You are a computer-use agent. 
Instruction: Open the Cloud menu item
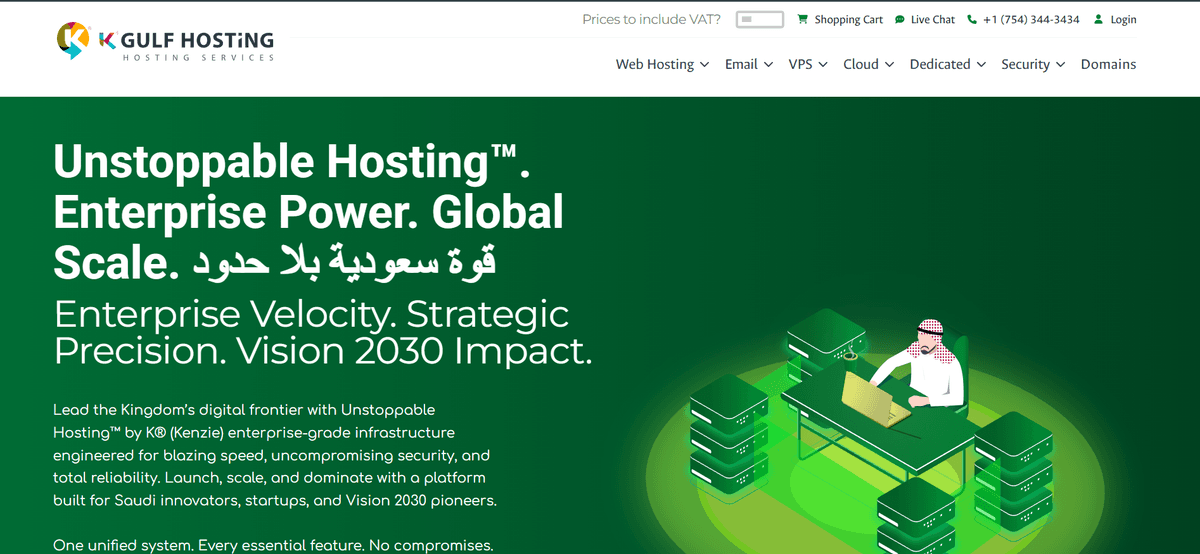tap(860, 64)
